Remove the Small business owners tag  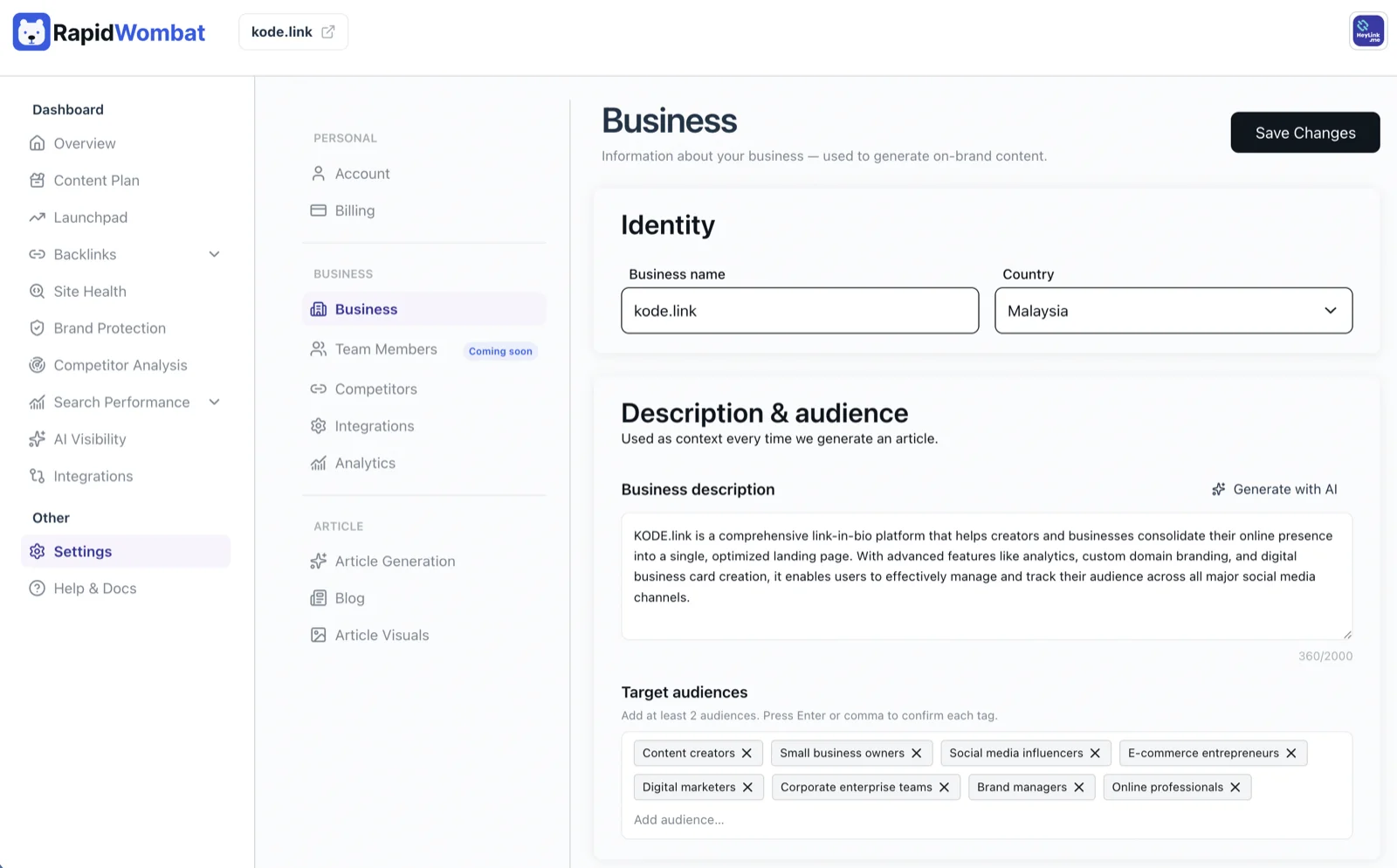[x=916, y=753]
